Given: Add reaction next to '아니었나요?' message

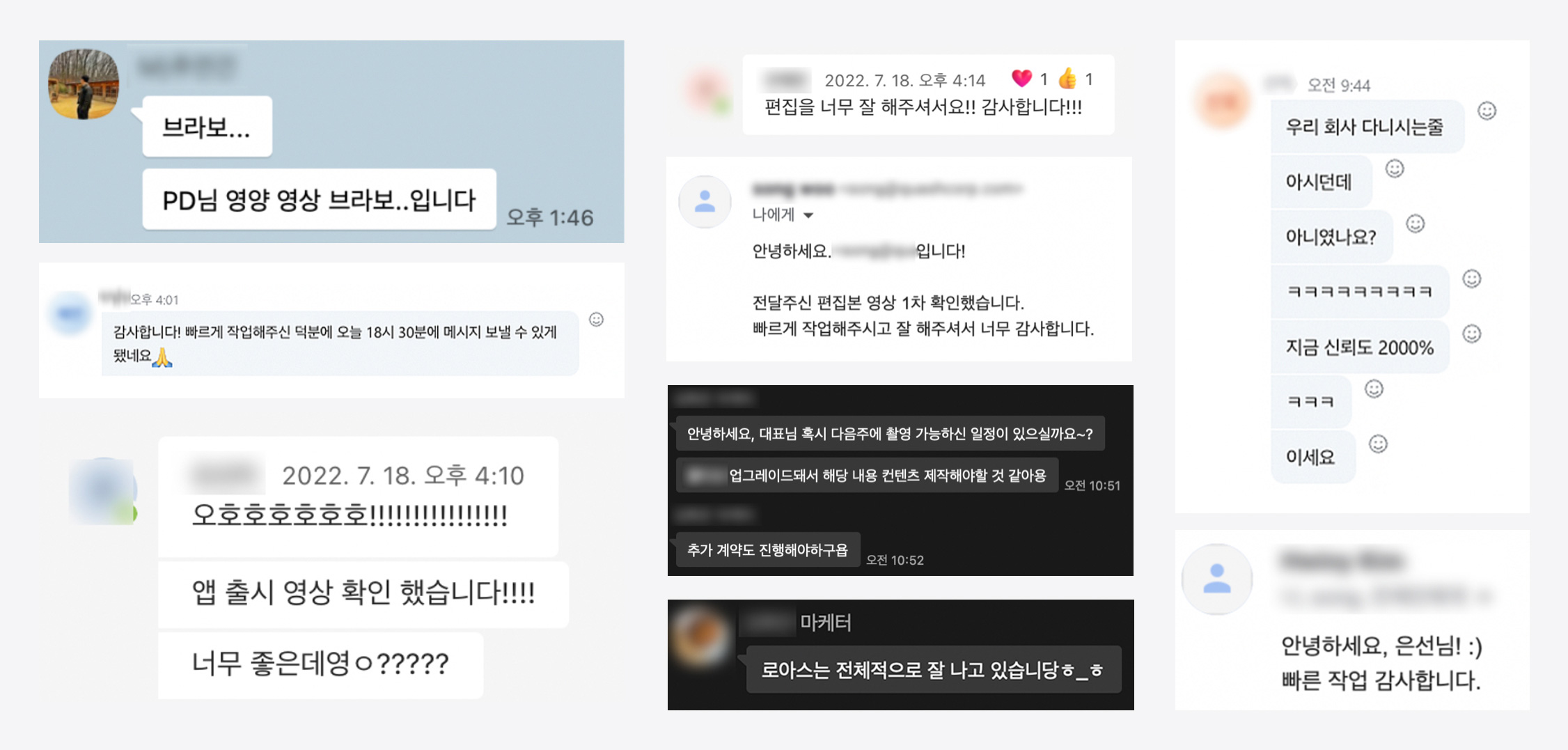Looking at the screenshot, I should click(x=1415, y=224).
